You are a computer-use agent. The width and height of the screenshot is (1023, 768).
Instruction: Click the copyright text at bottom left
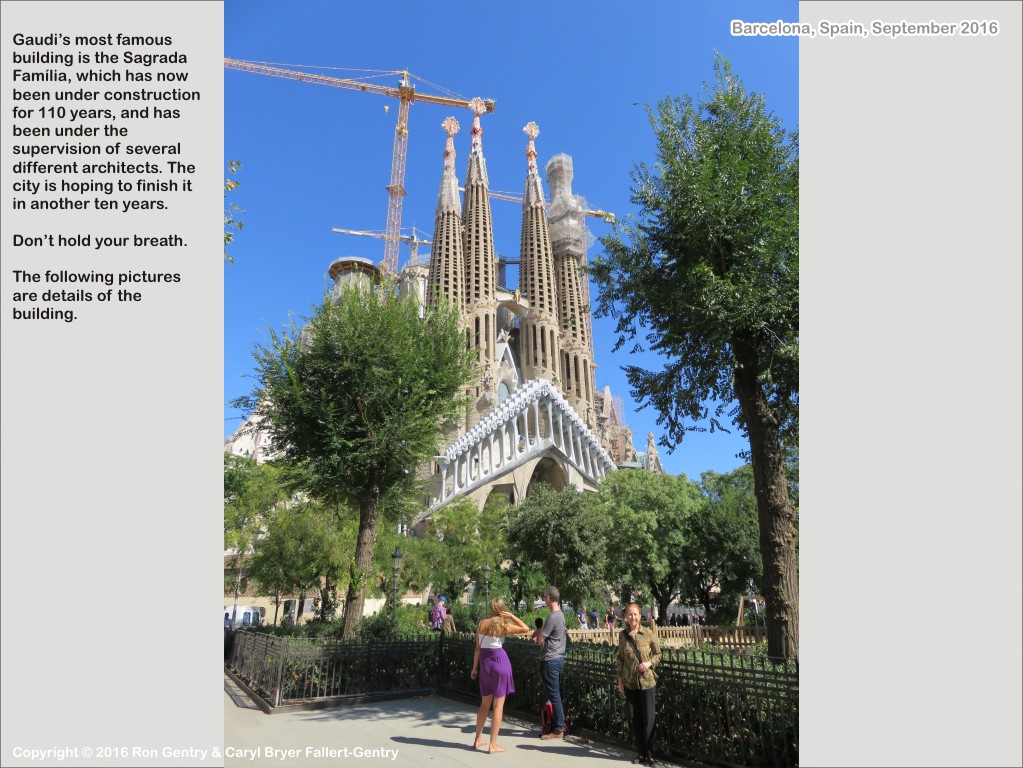205,752
